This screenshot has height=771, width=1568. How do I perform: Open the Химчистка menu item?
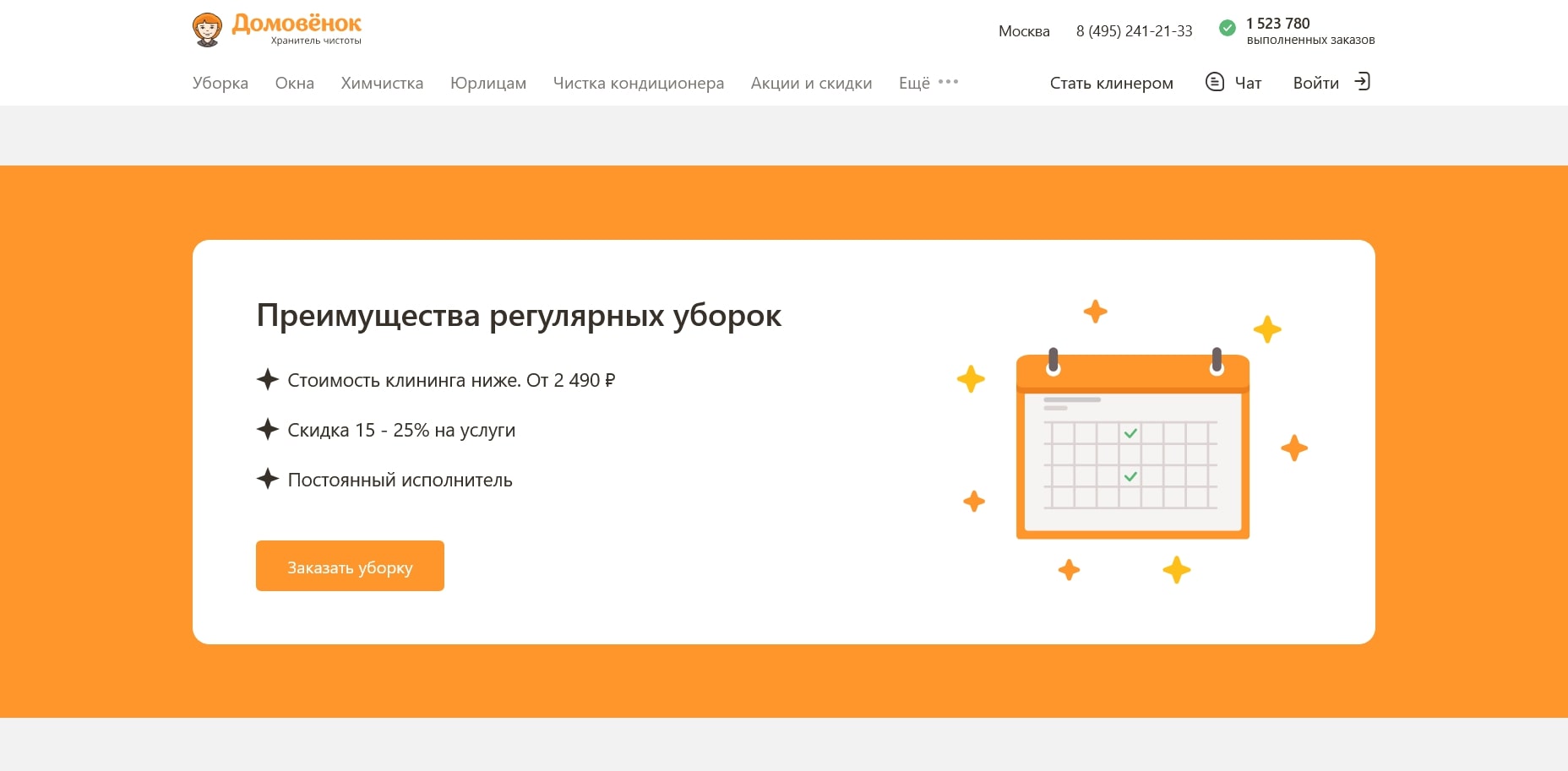[381, 83]
